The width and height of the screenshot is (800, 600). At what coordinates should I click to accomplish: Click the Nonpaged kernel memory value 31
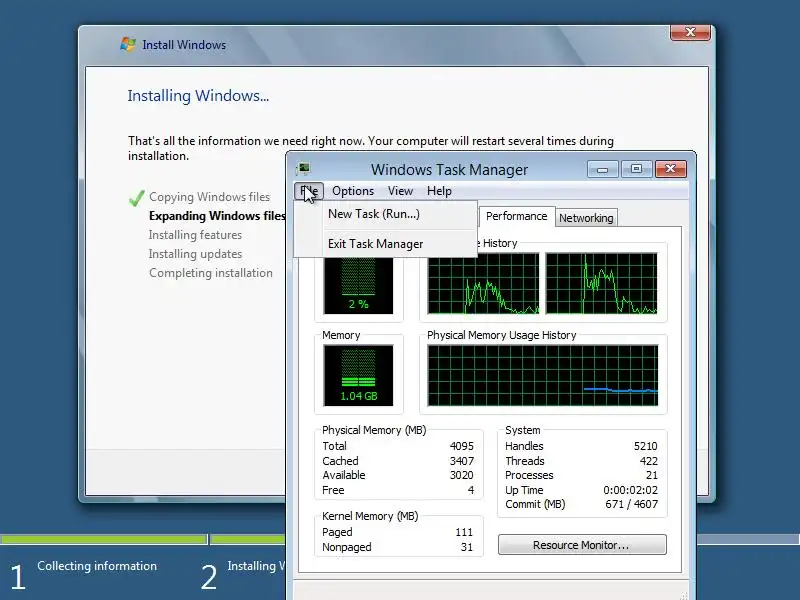[x=466, y=547]
